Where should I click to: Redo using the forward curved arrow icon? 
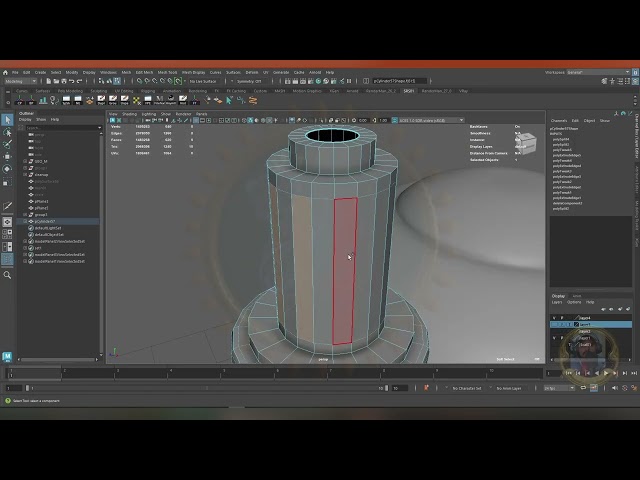point(79,81)
